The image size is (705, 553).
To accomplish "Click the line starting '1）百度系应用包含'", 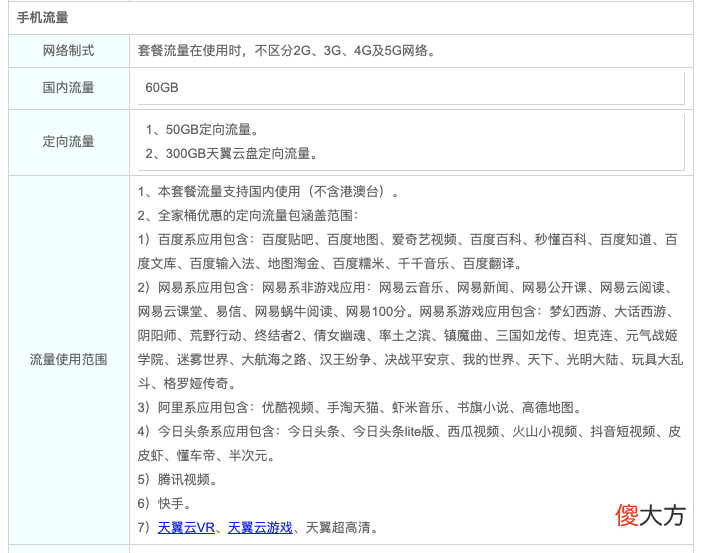I will pyautogui.click(x=407, y=240).
